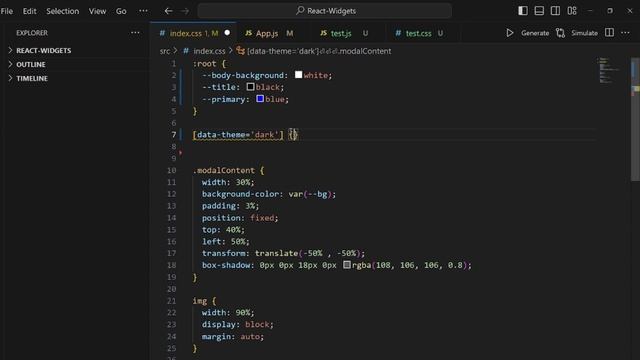This screenshot has width=640, height=360.
Task: Open the white color swatch picker
Action: (x=298, y=75)
